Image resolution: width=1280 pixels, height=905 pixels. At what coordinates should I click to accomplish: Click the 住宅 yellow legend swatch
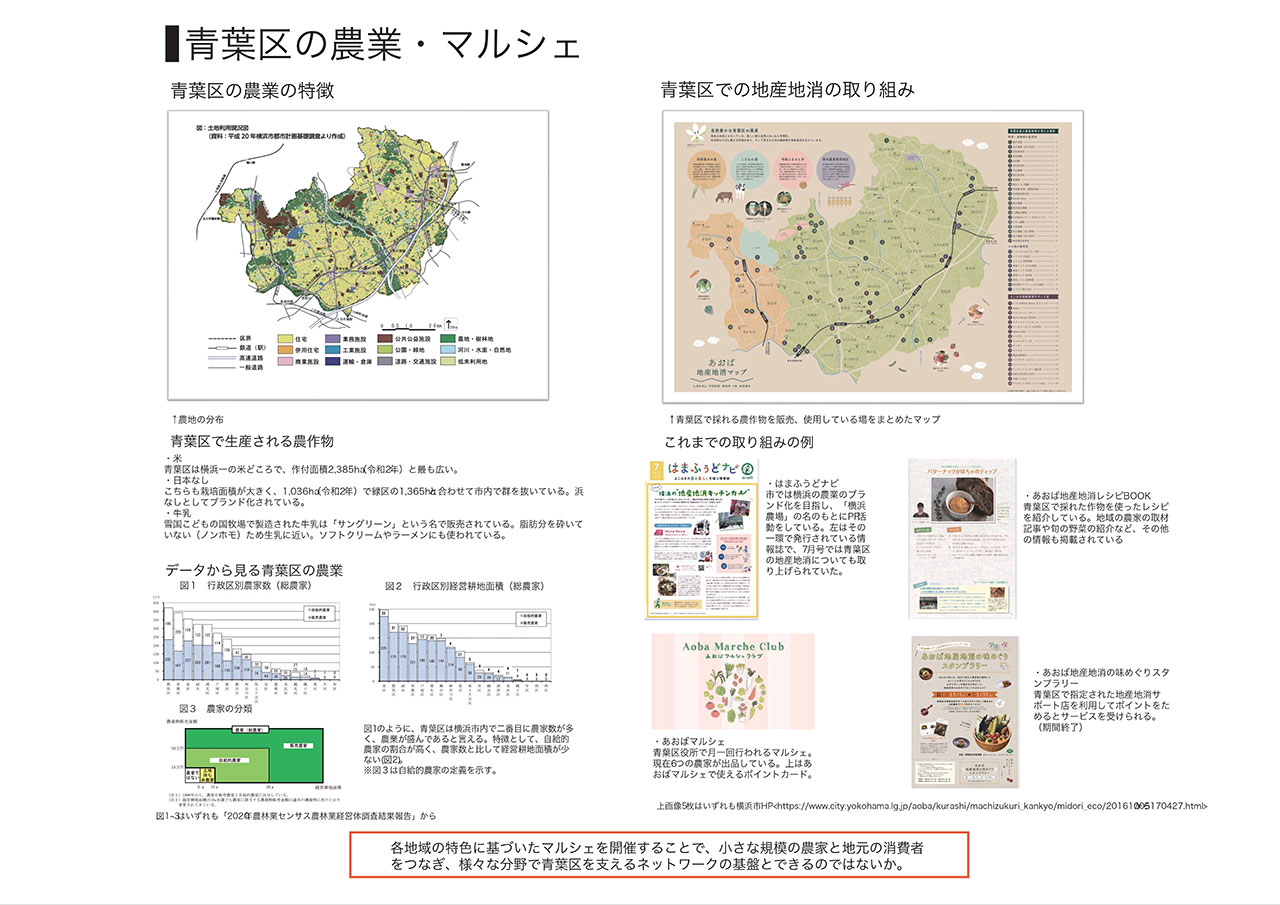(x=285, y=339)
